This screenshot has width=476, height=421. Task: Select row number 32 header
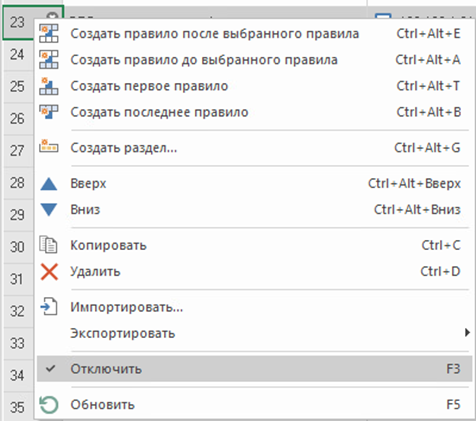[x=17, y=311]
